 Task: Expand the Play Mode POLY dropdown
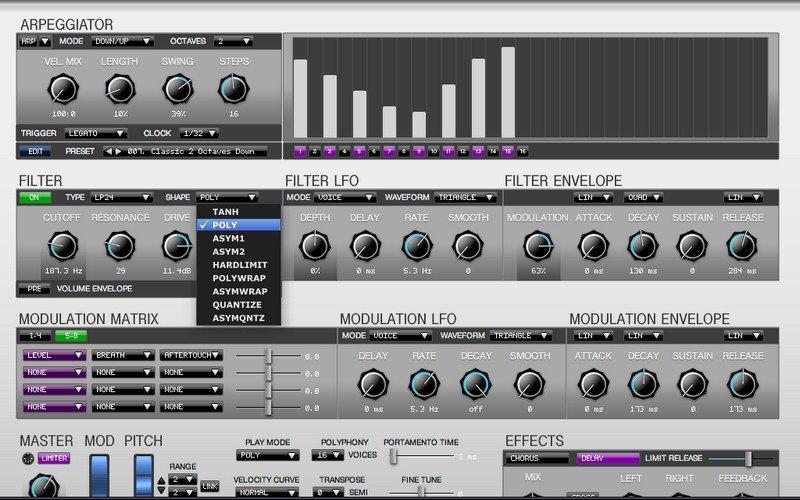(x=267, y=455)
